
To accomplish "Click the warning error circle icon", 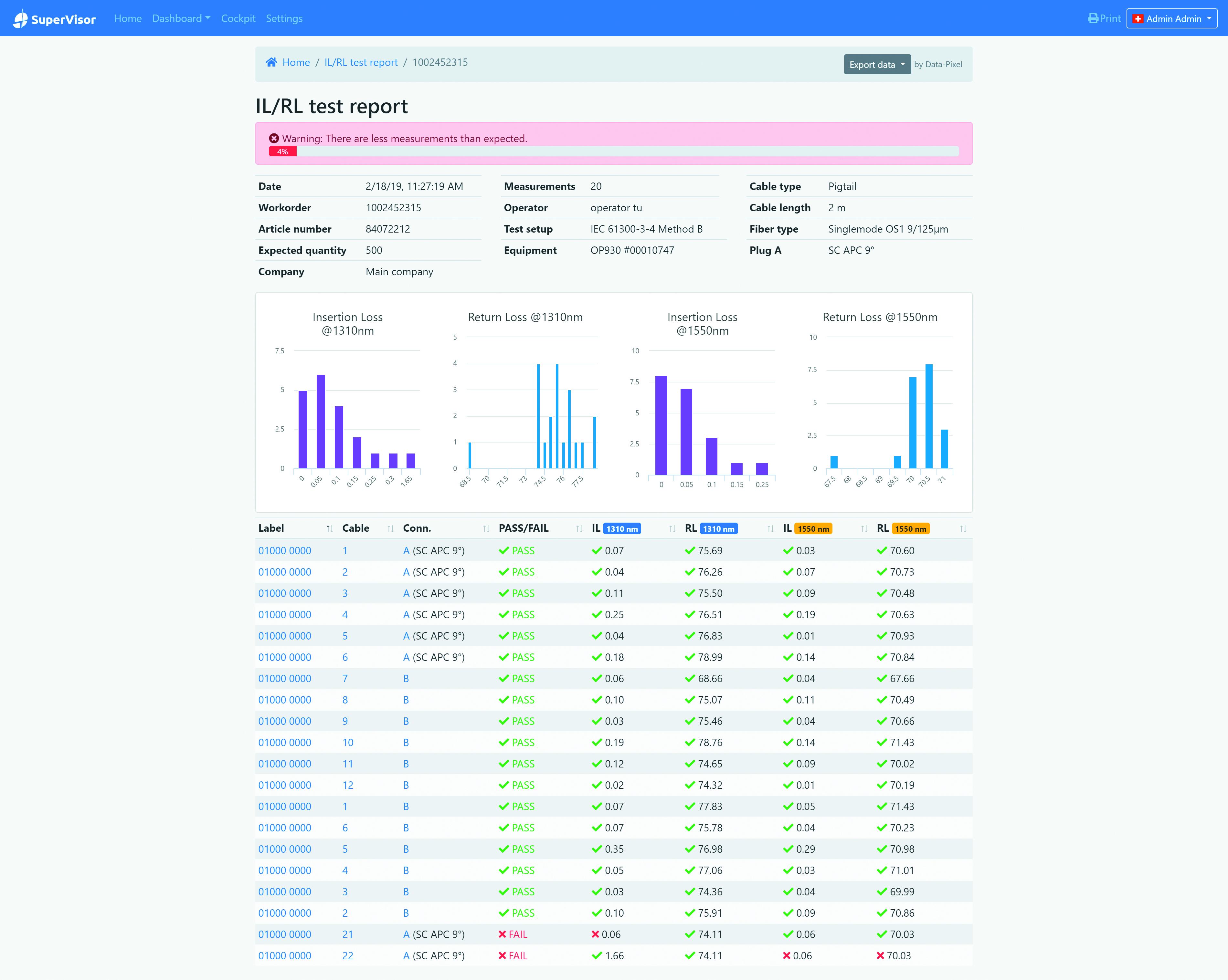I will coord(274,138).
